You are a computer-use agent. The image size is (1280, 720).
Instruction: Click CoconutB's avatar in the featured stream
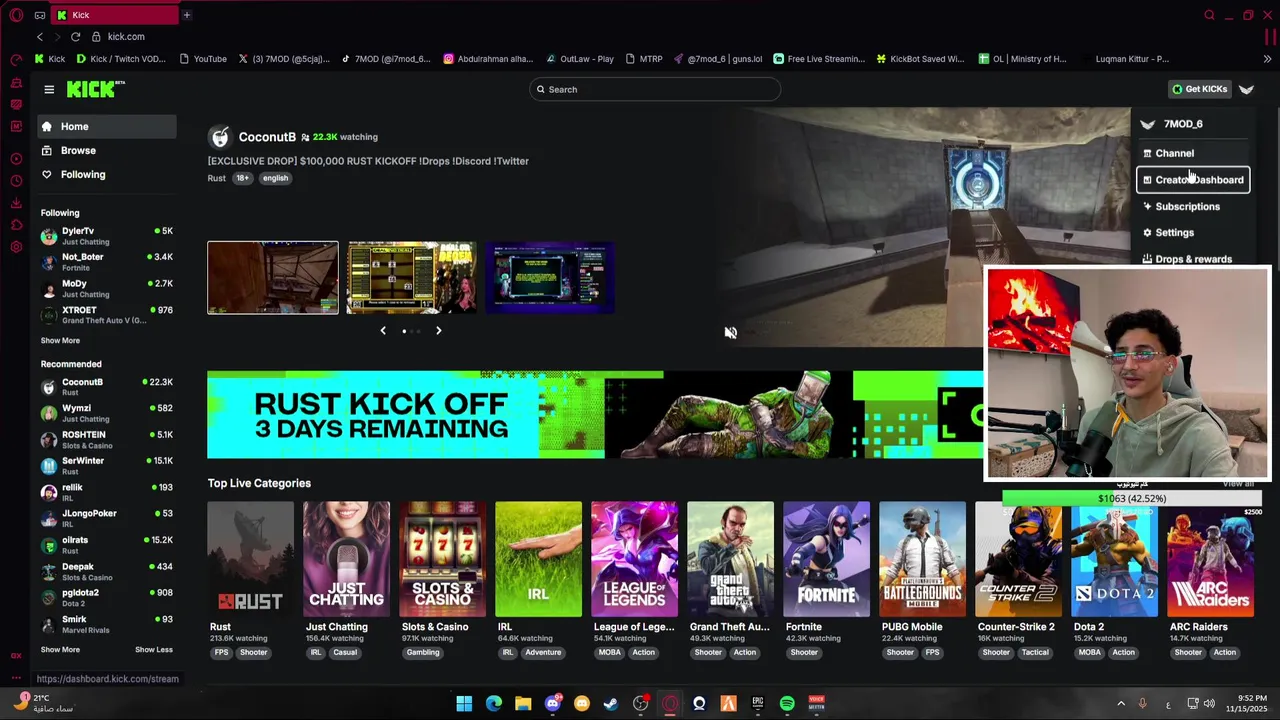click(220, 137)
